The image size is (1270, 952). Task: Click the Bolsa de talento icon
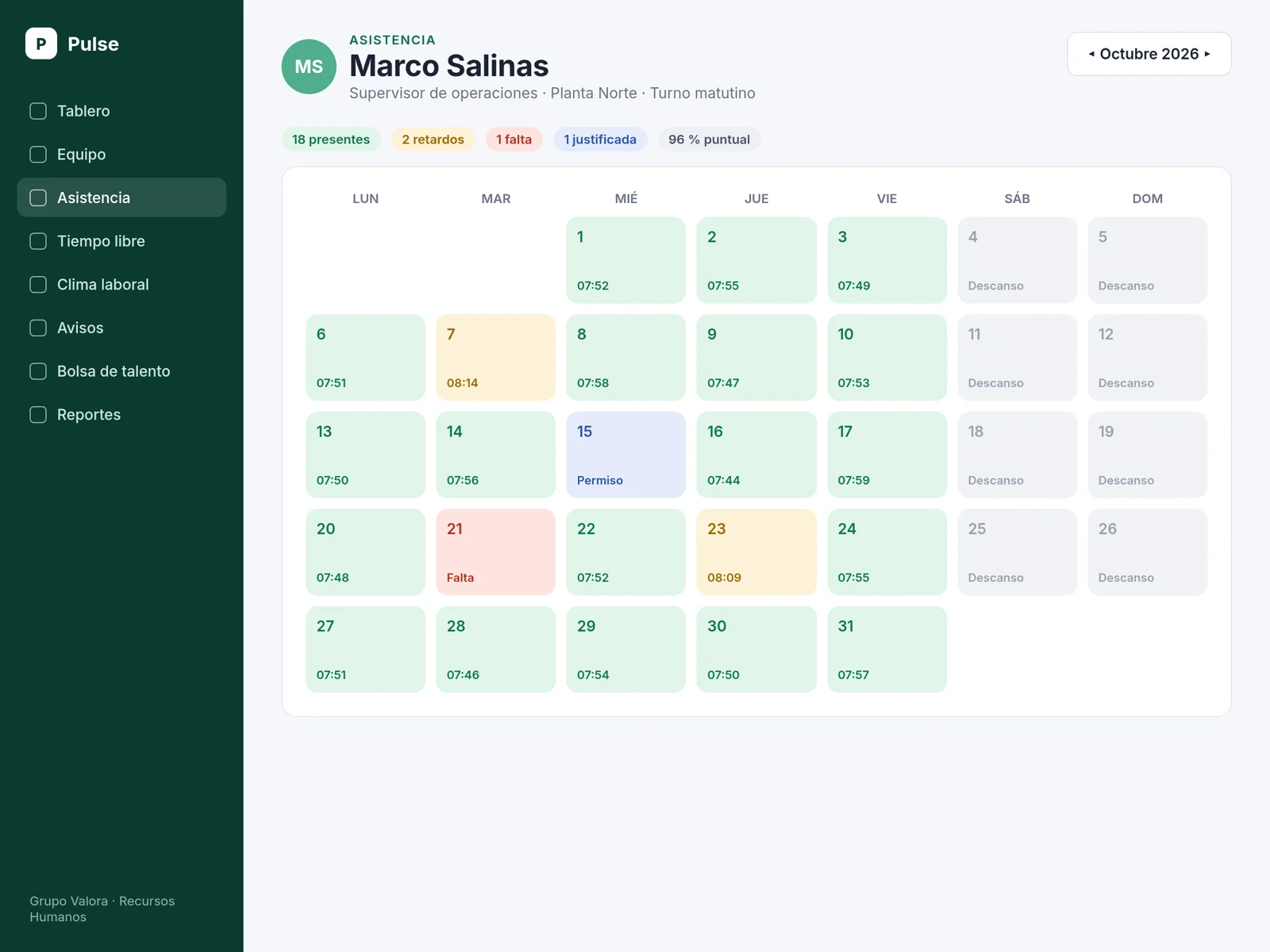pyautogui.click(x=38, y=371)
